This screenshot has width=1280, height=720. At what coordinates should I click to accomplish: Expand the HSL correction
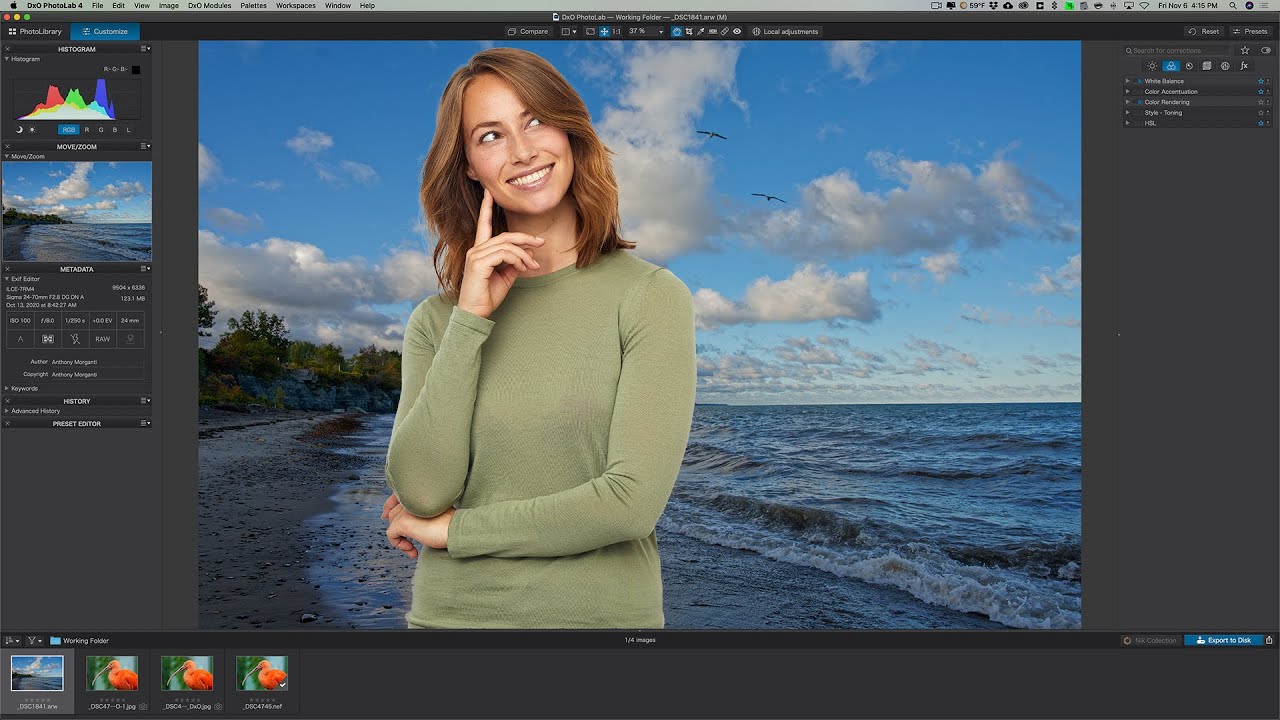[1127, 123]
